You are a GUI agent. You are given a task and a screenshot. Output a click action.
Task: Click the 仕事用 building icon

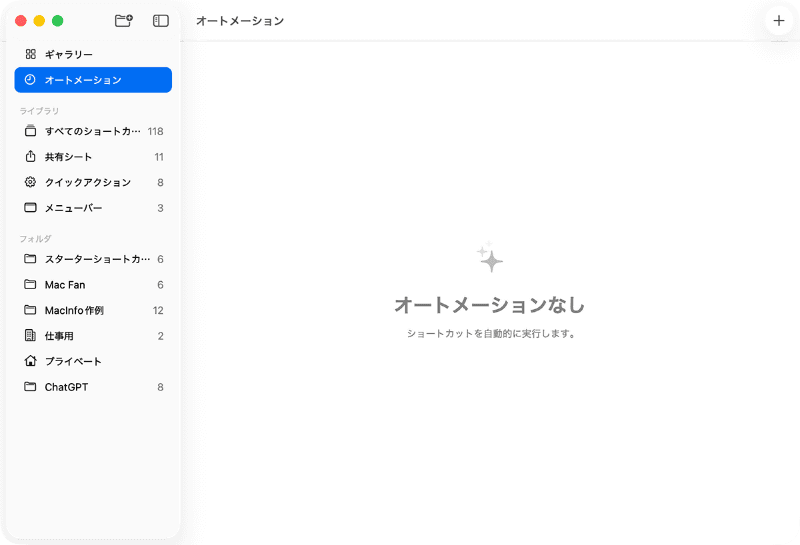[31, 335]
